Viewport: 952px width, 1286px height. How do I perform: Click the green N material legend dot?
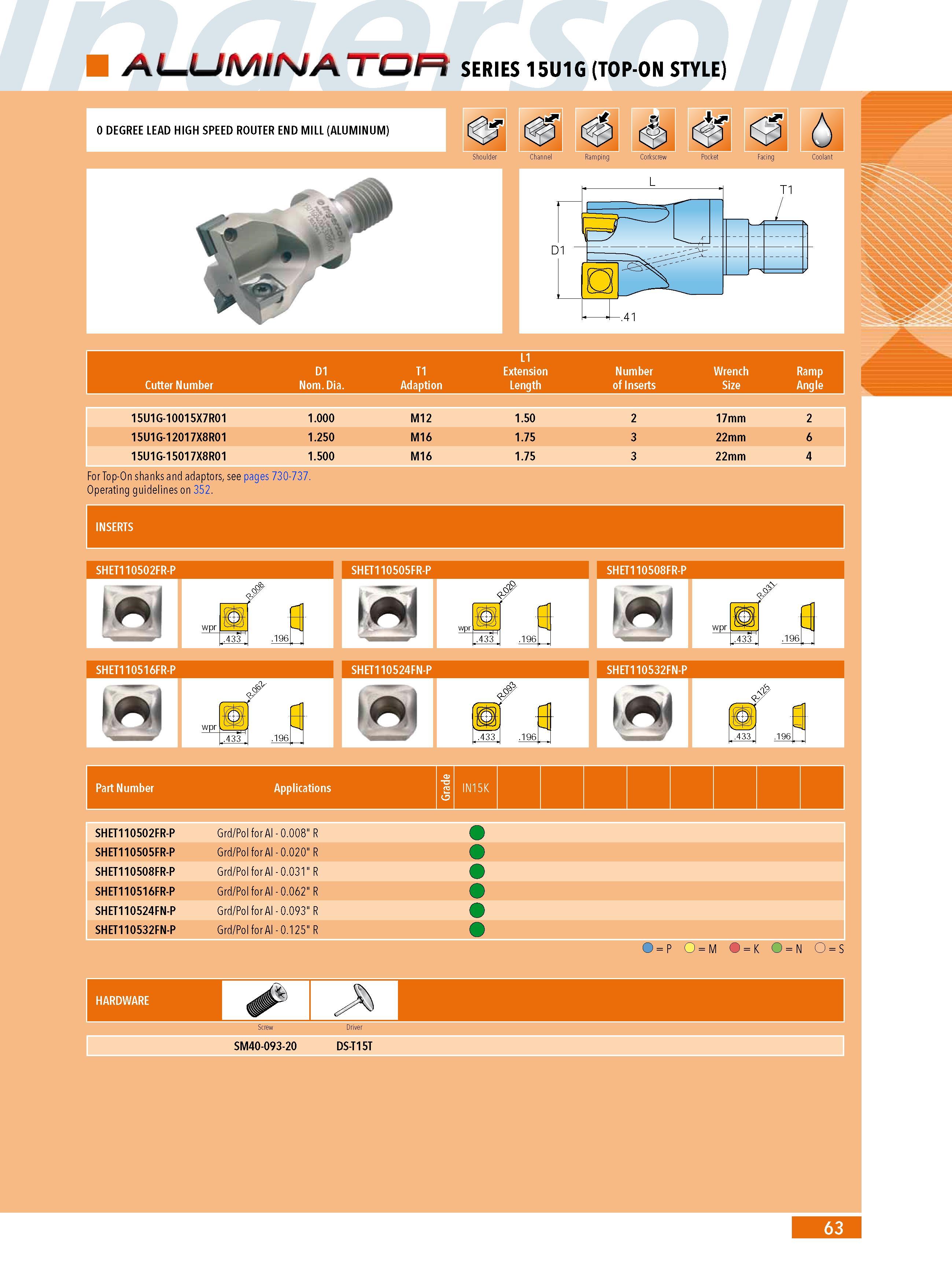[777, 948]
